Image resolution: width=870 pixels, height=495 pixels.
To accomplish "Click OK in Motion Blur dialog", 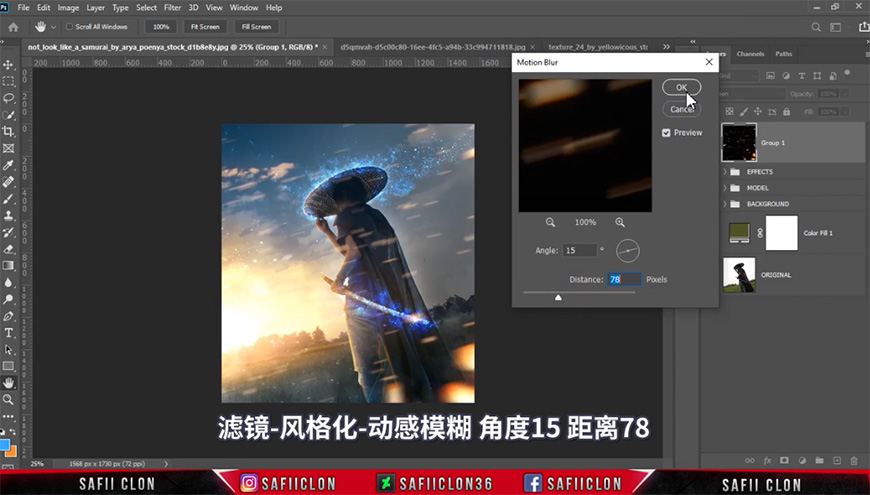I will (681, 87).
